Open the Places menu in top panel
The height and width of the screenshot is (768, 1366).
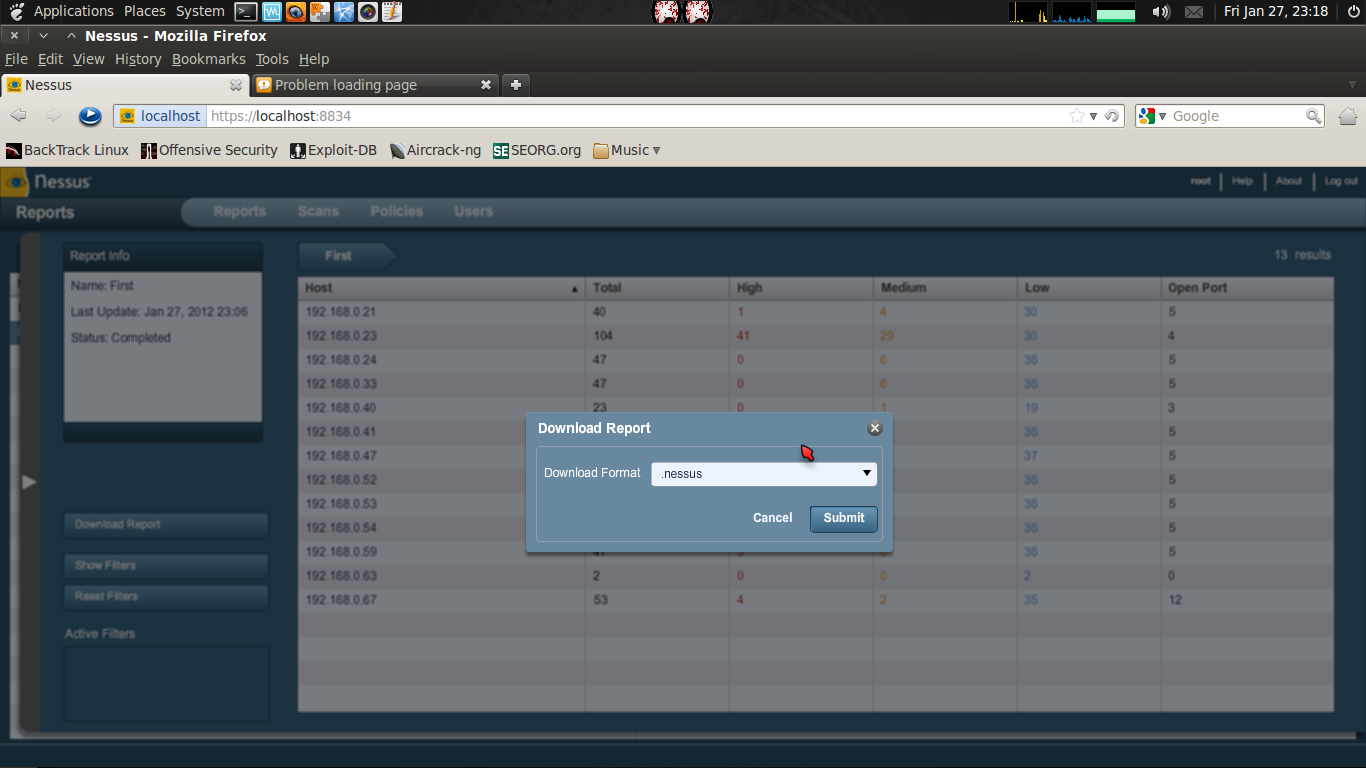(x=145, y=11)
